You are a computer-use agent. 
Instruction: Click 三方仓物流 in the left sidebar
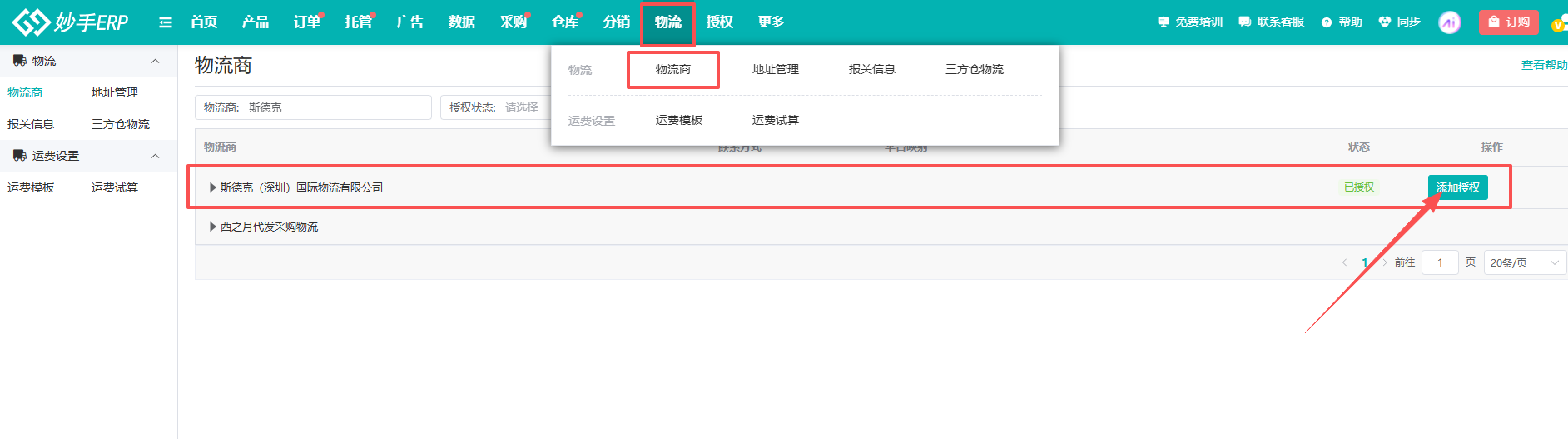pos(121,124)
